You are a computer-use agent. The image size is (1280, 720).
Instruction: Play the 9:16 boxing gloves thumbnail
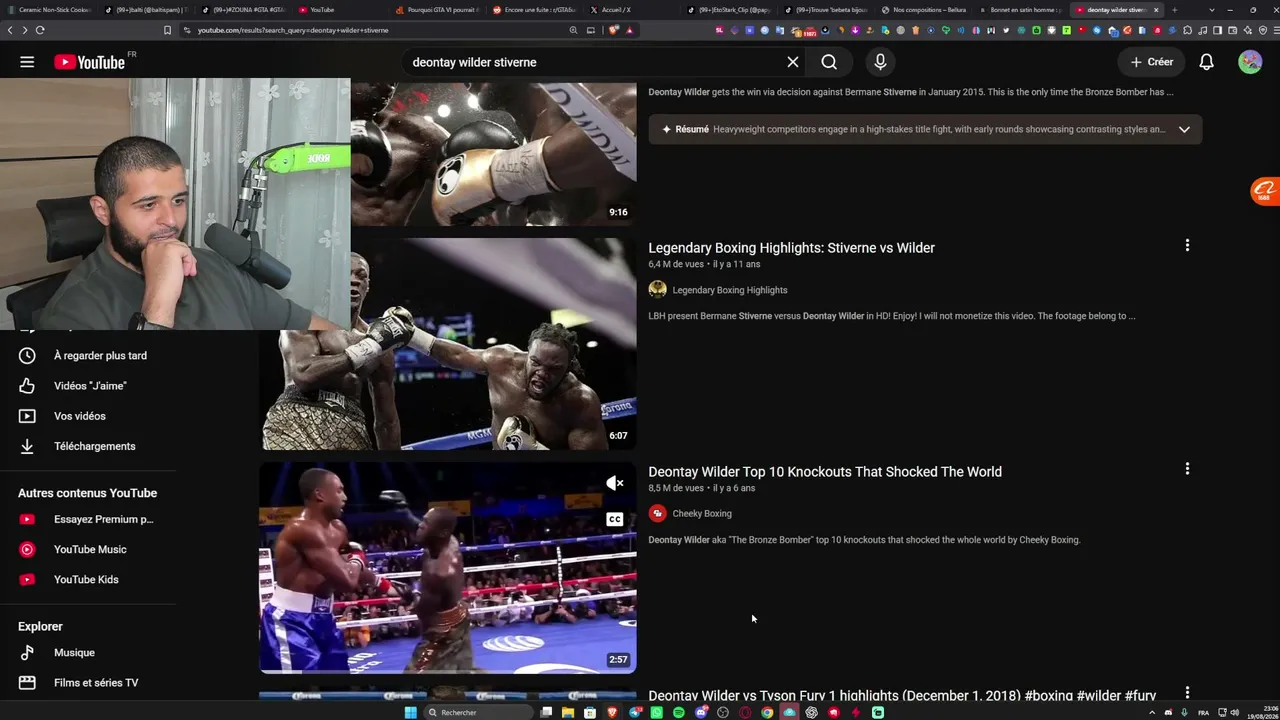point(494,154)
